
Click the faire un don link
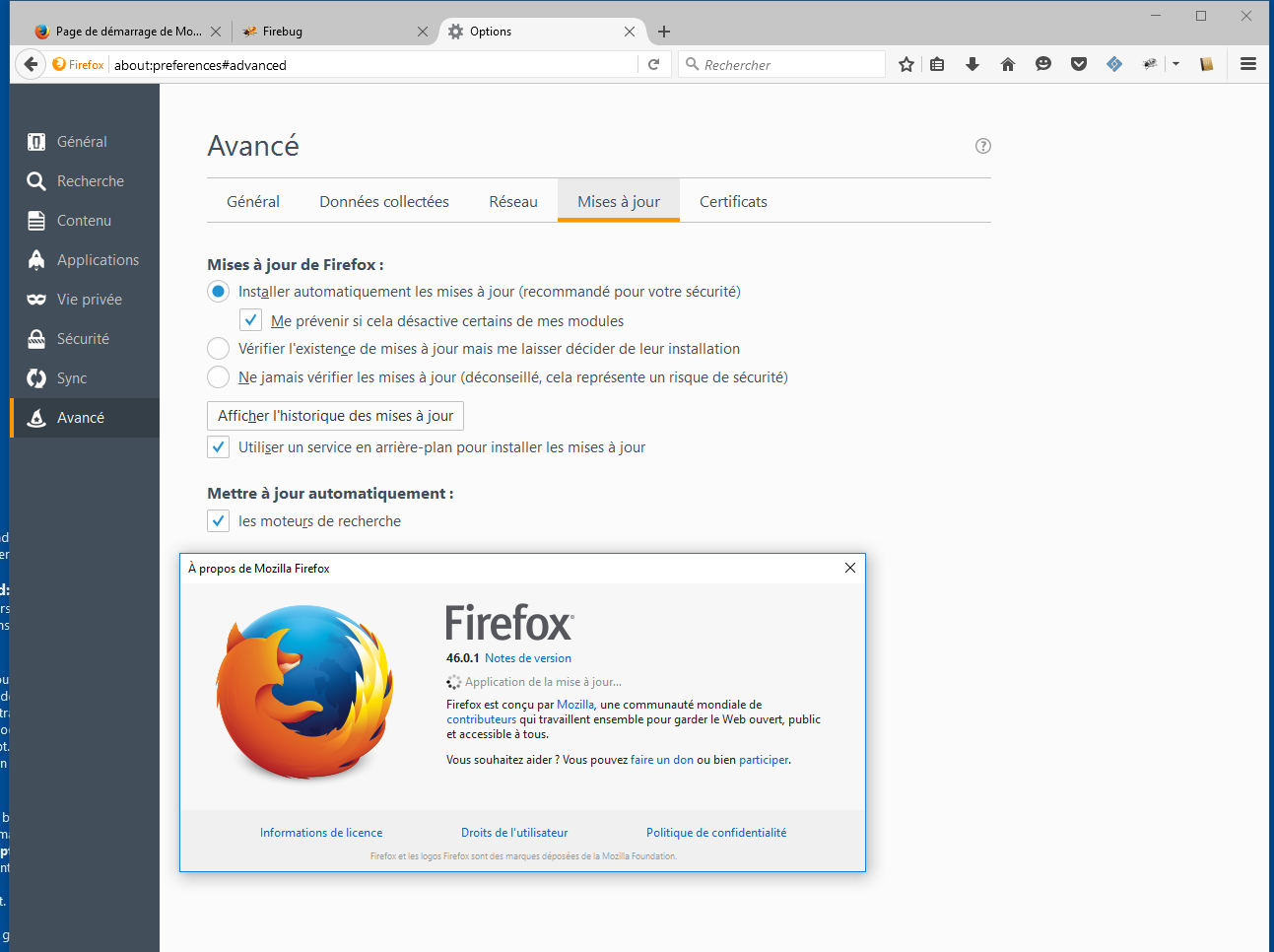662,760
